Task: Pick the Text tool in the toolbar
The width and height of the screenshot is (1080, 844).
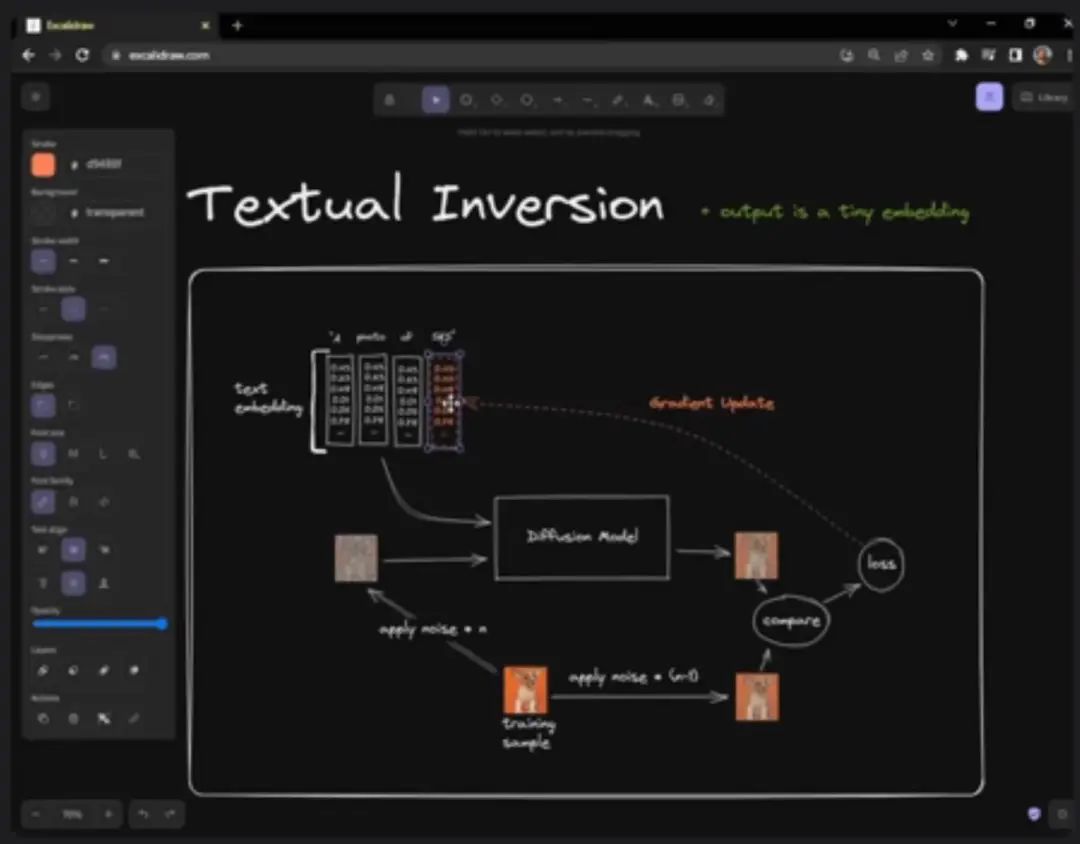Action: click(x=648, y=100)
